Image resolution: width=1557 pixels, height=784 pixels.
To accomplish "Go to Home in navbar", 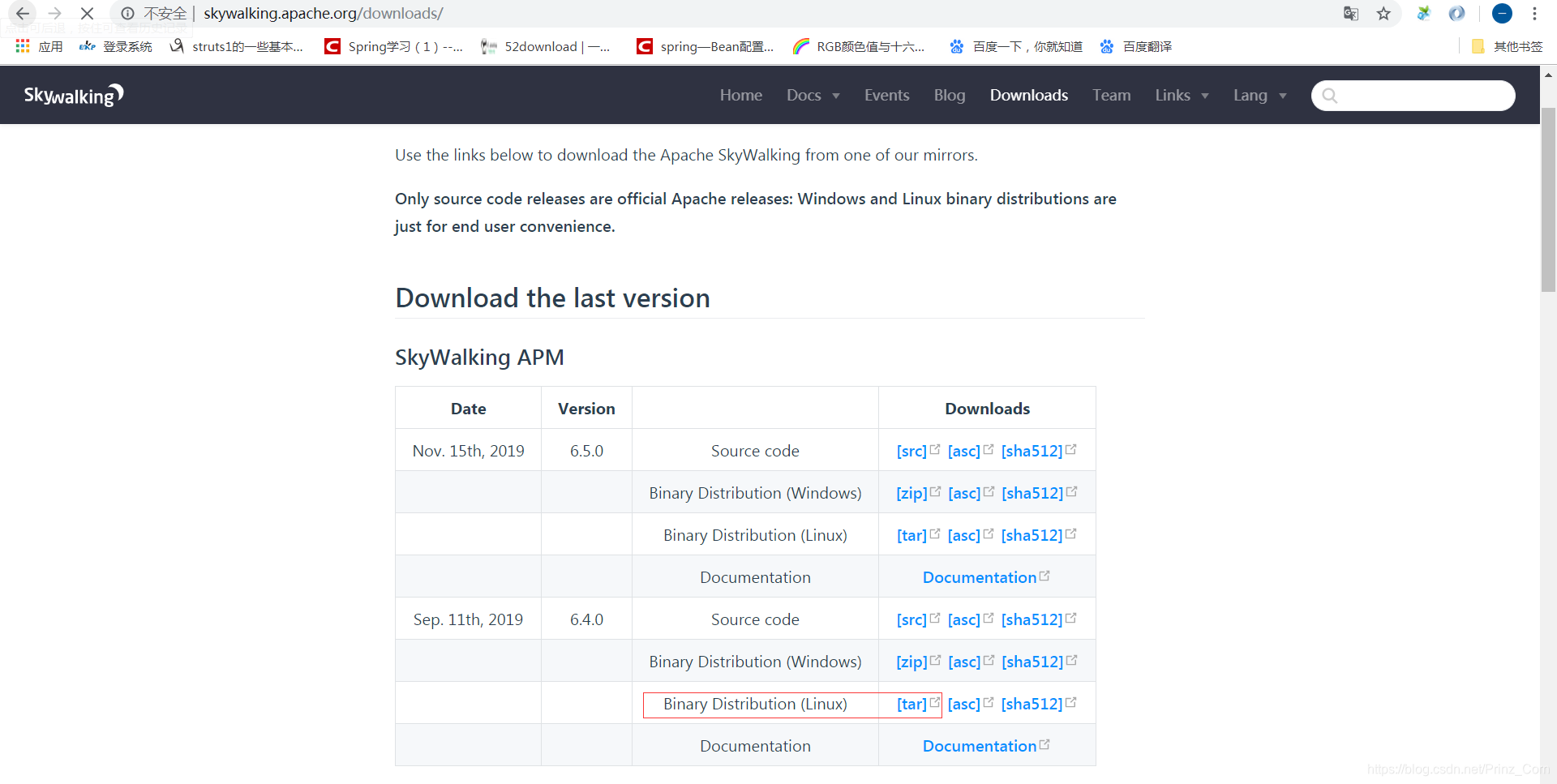I will click(x=741, y=96).
